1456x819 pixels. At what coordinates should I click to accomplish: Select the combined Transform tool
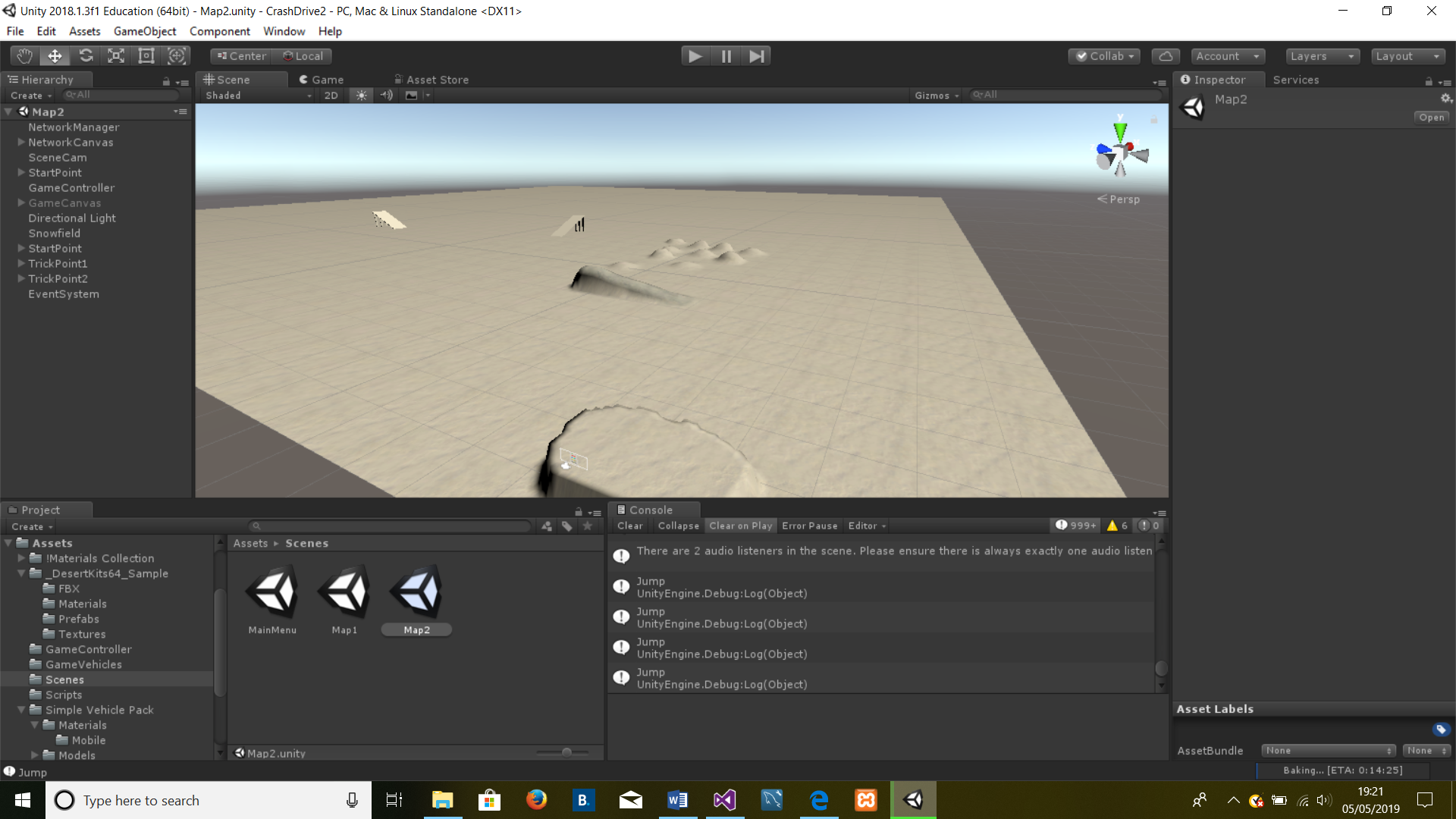click(177, 55)
